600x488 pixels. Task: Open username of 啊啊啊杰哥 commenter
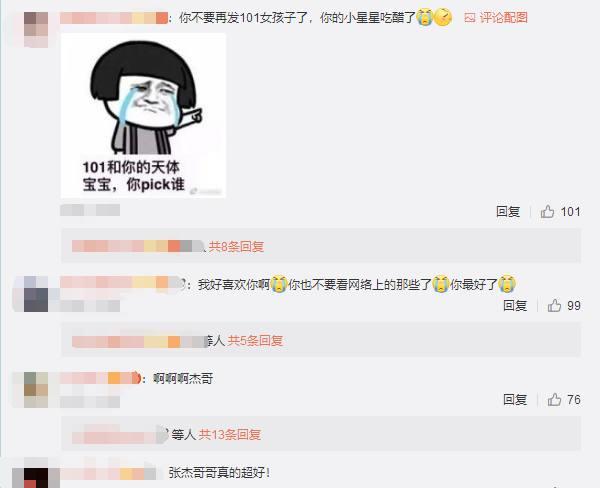click(x=100, y=378)
